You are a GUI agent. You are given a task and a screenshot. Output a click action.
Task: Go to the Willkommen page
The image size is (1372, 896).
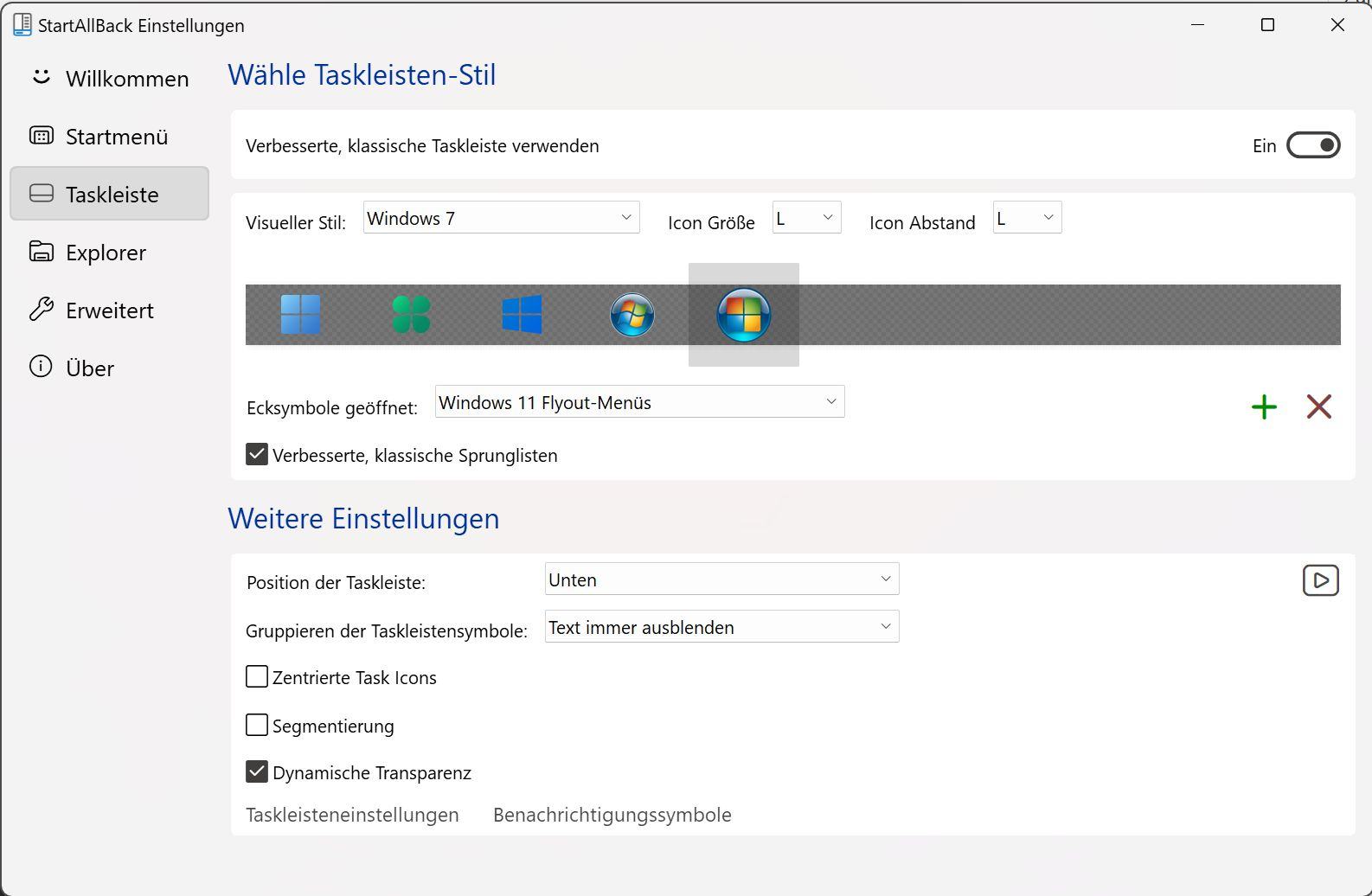click(109, 78)
